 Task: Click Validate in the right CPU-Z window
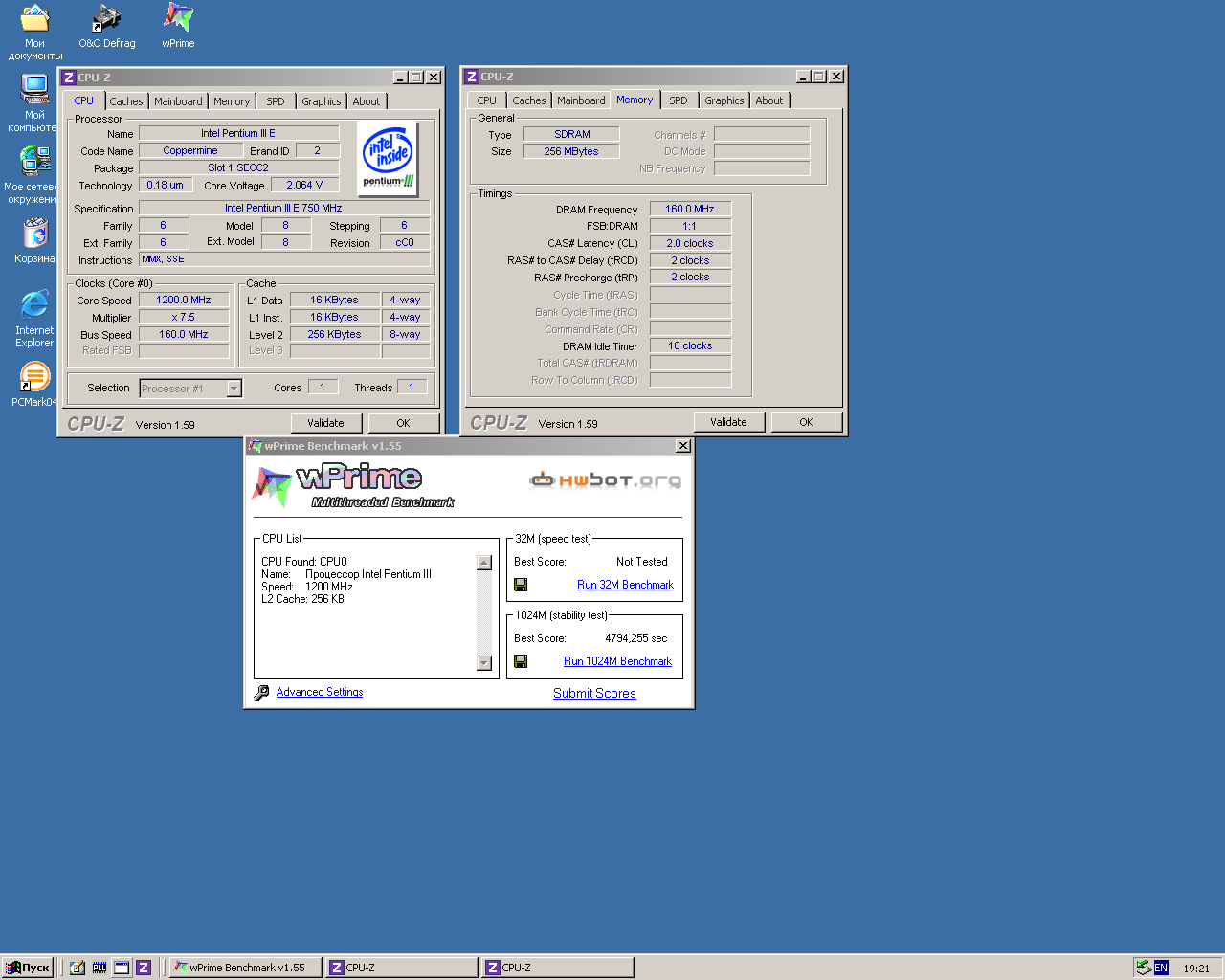click(x=728, y=422)
